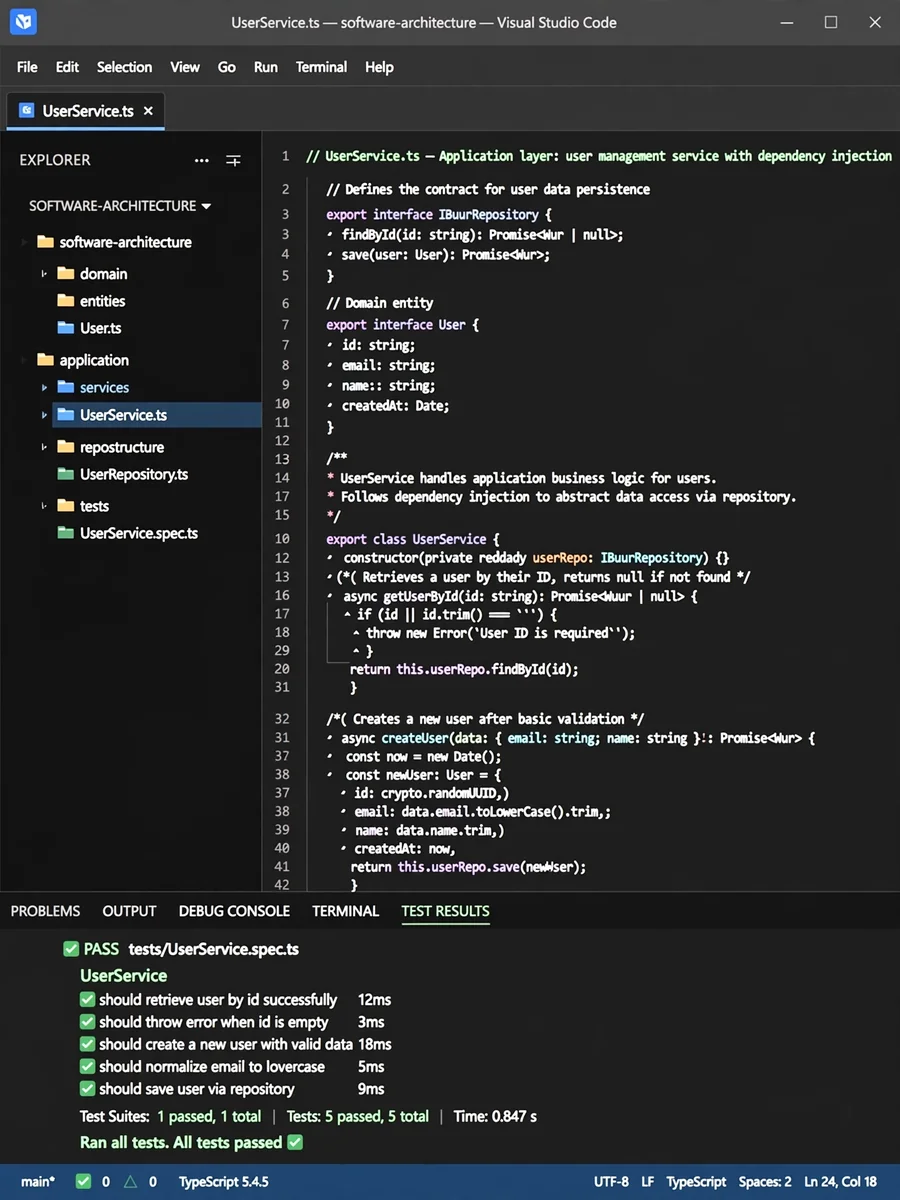Viewport: 900px width, 1200px height.
Task: Collapse the application folder arrow
Action: pos(25,360)
